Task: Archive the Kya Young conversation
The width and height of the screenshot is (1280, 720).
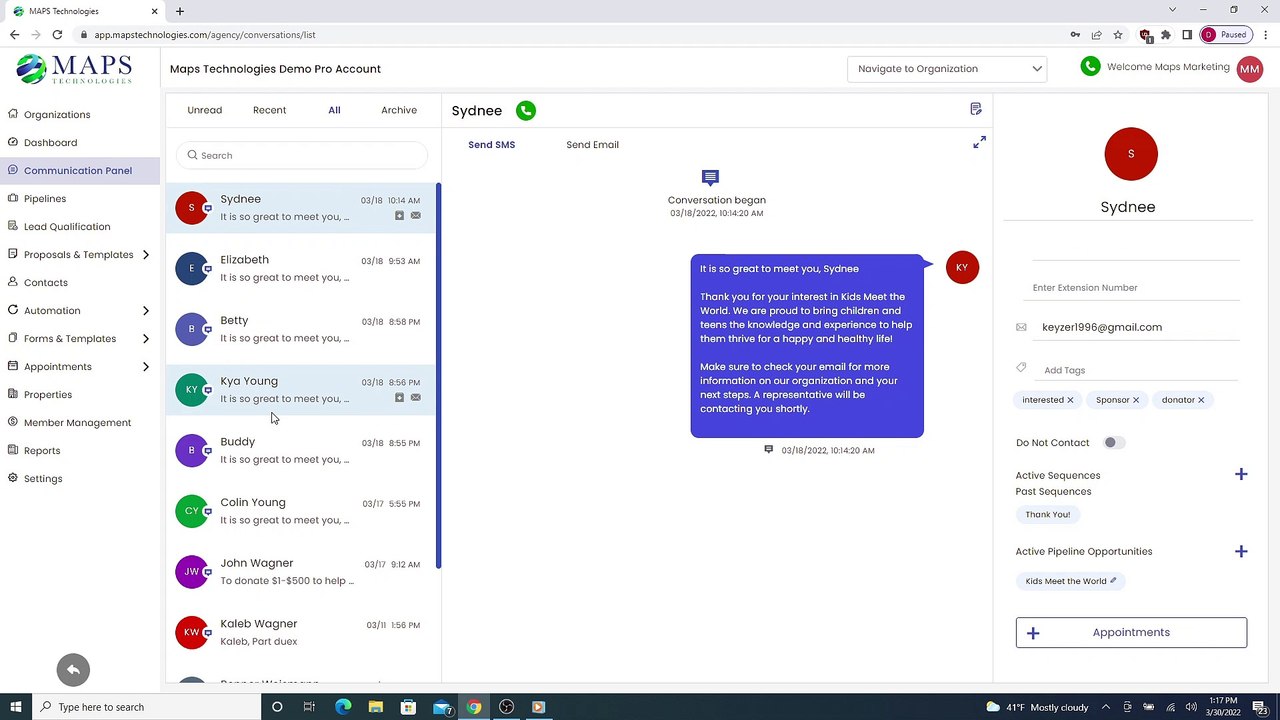Action: [x=399, y=398]
